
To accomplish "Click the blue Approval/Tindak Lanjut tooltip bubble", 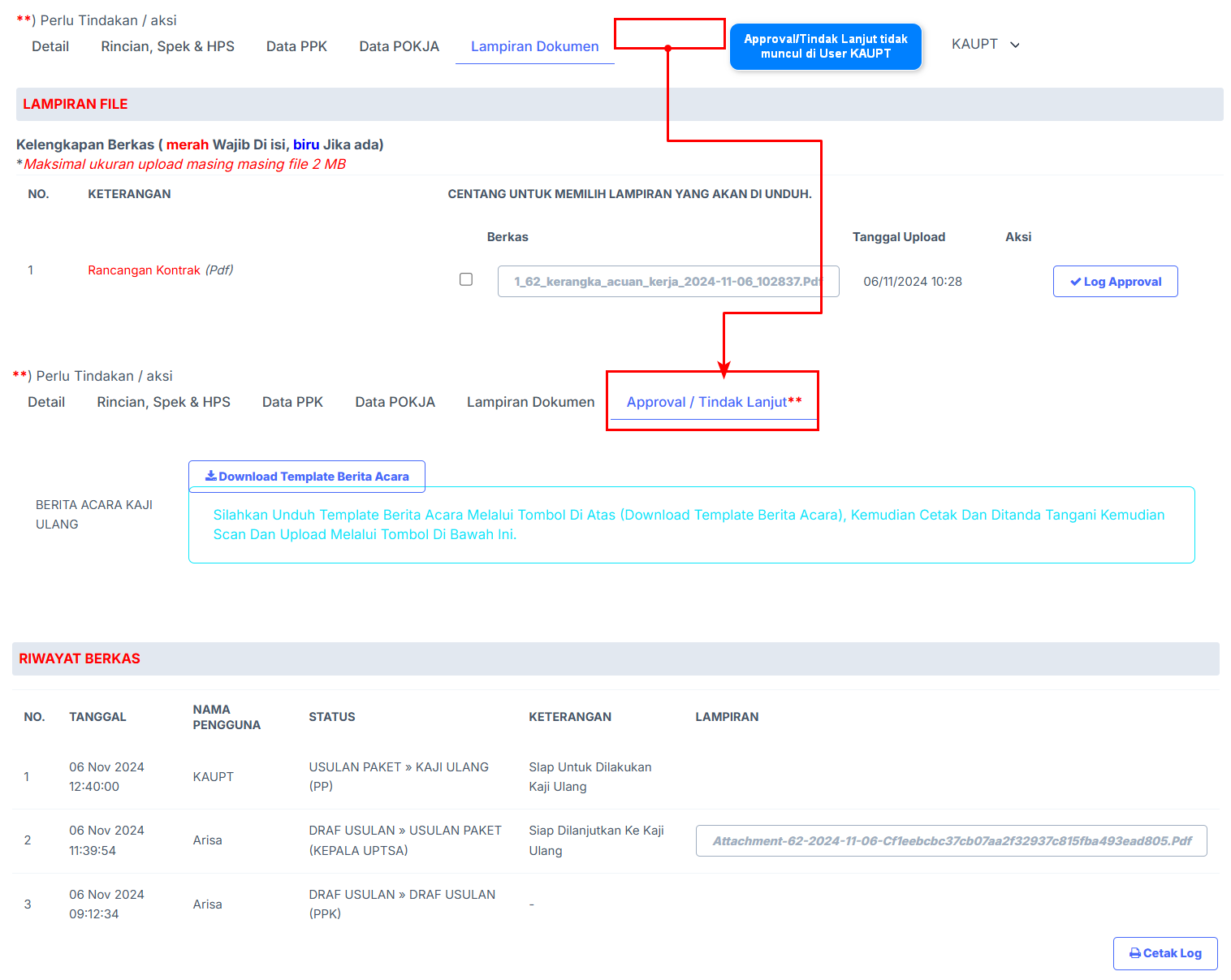I will 825,46.
